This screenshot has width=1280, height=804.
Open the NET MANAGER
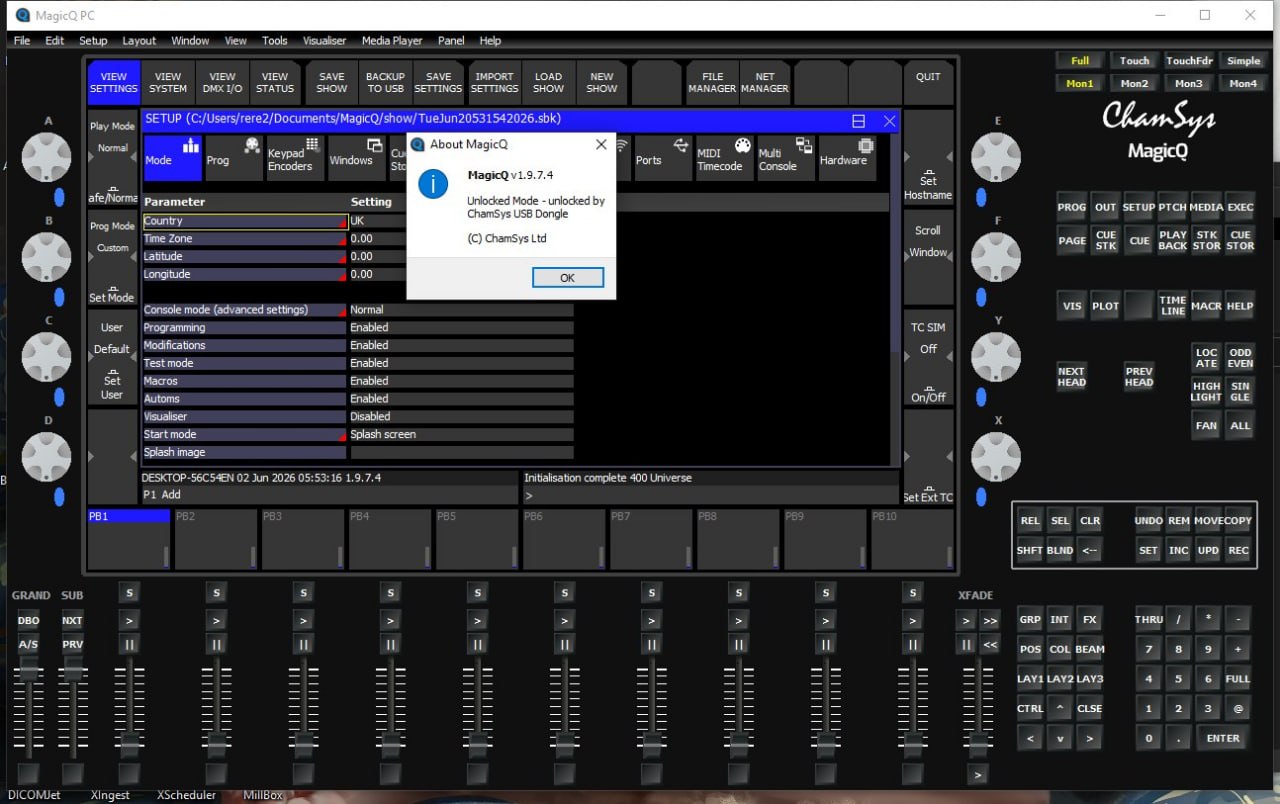coord(765,83)
